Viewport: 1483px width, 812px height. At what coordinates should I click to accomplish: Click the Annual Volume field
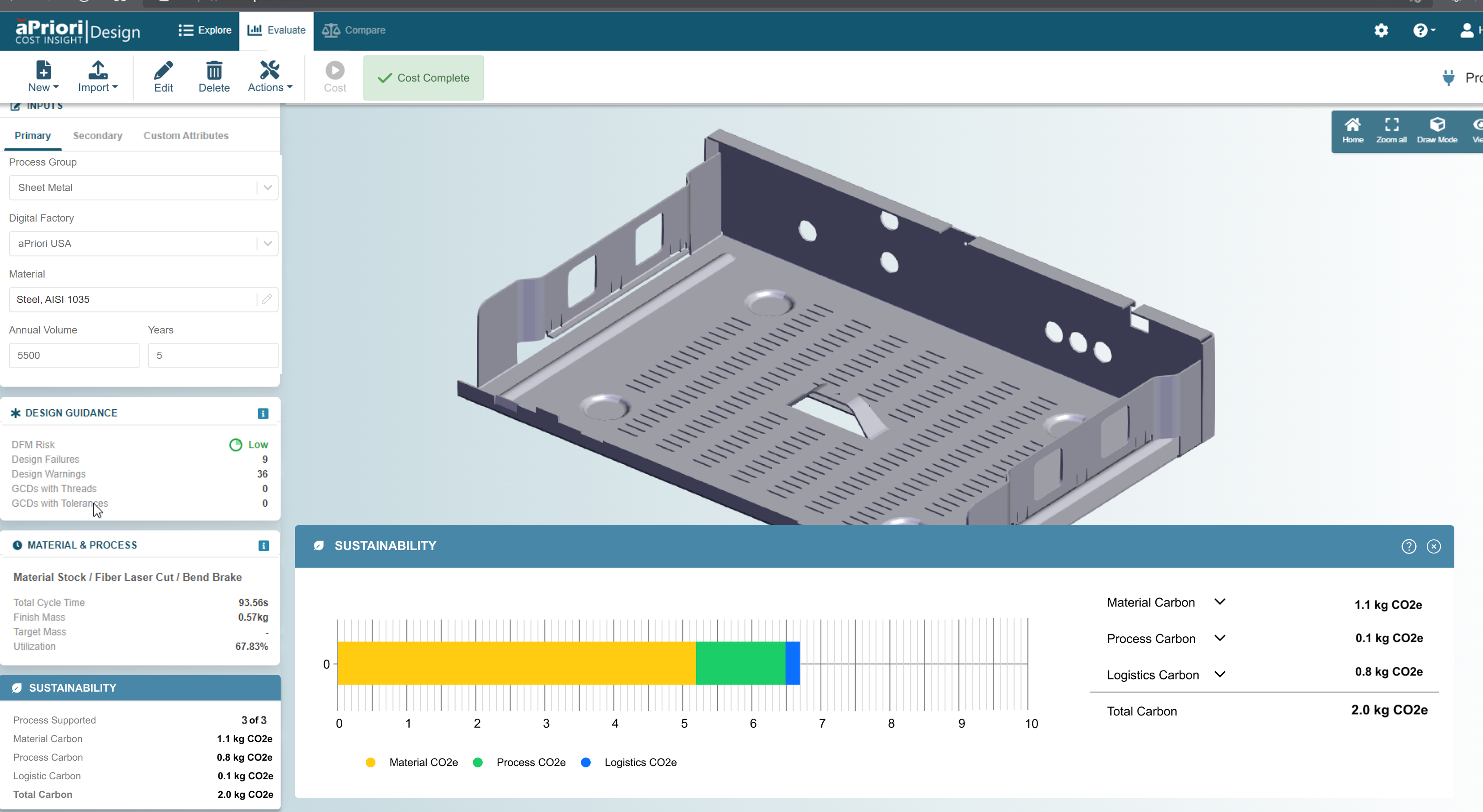tap(74, 355)
